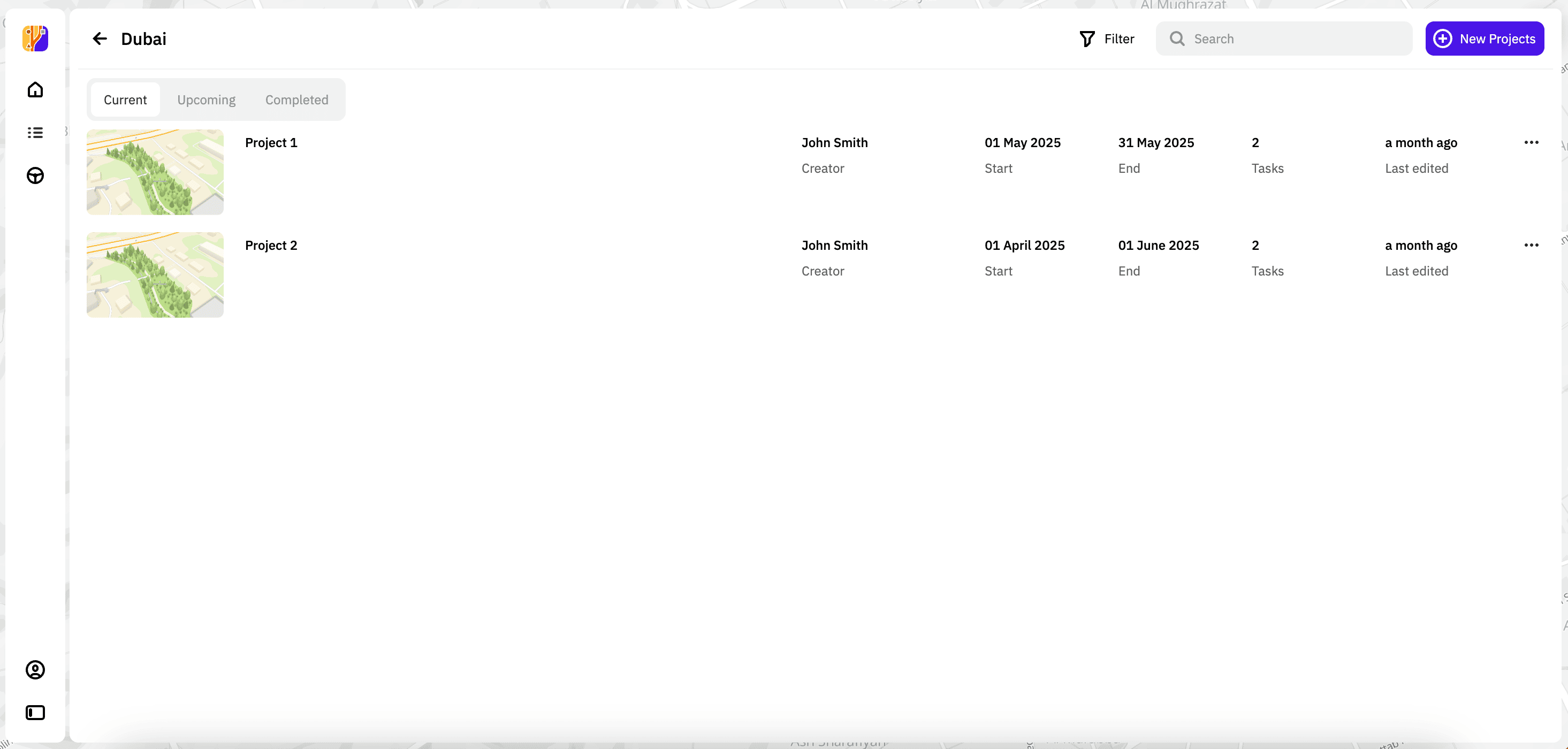Viewport: 1568px width, 749px height.
Task: Expand Project 2 options via three dots
Action: tap(1532, 244)
